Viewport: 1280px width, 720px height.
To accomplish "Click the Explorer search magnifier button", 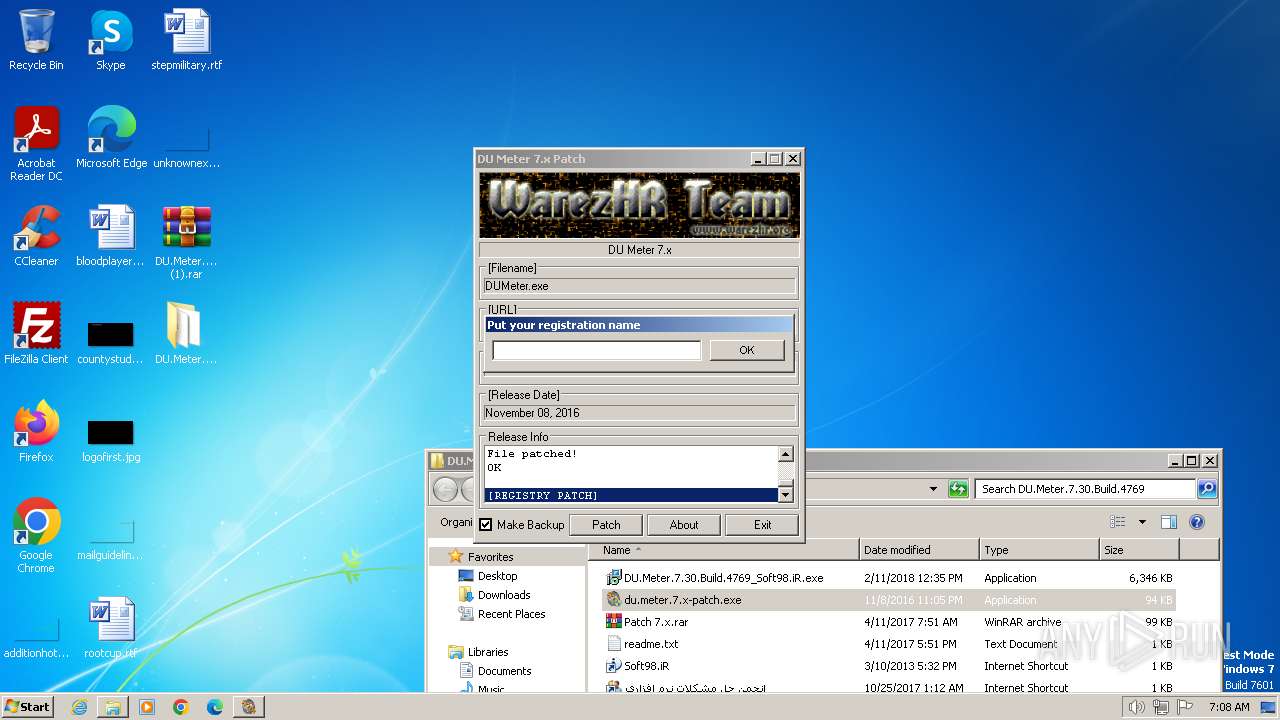I will 1207,489.
